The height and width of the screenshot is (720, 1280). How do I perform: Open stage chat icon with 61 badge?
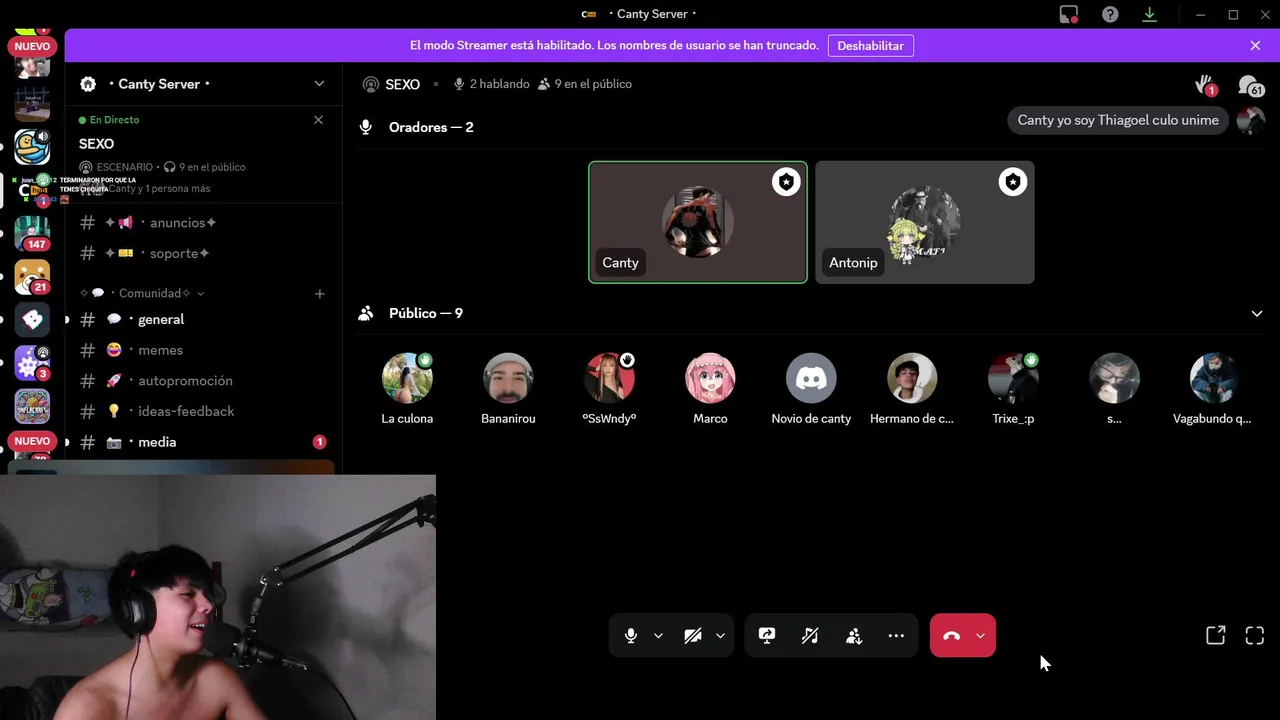tap(1249, 86)
